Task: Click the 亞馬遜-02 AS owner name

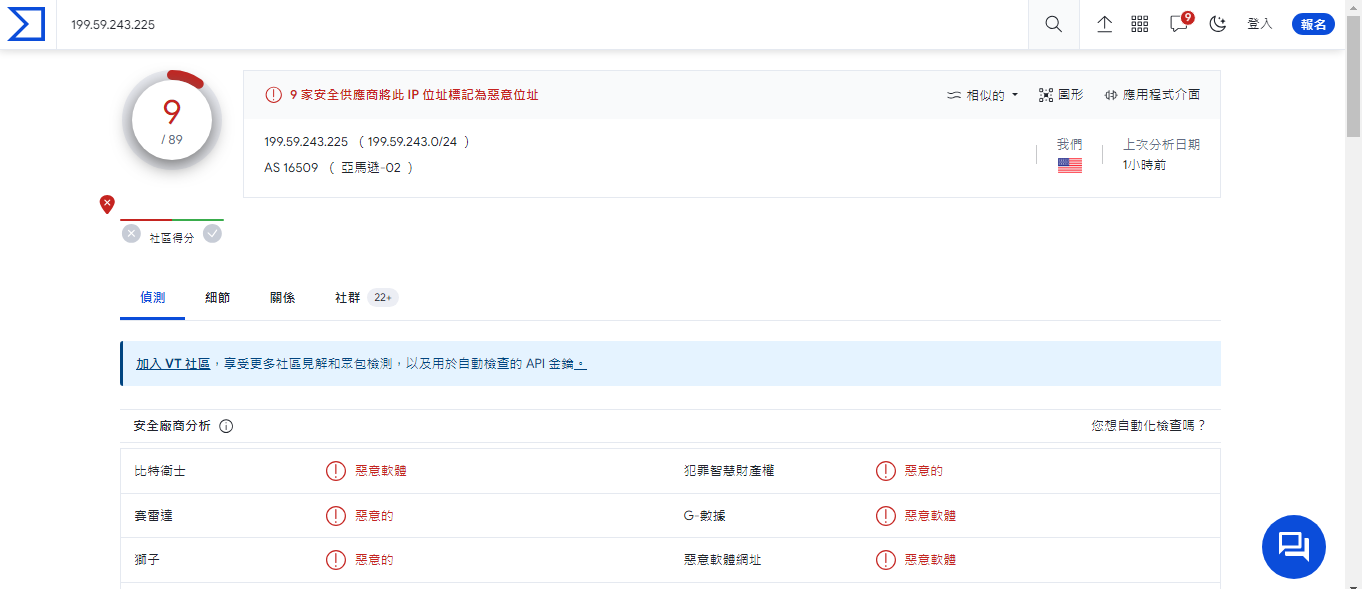Action: pyautogui.click(x=371, y=168)
